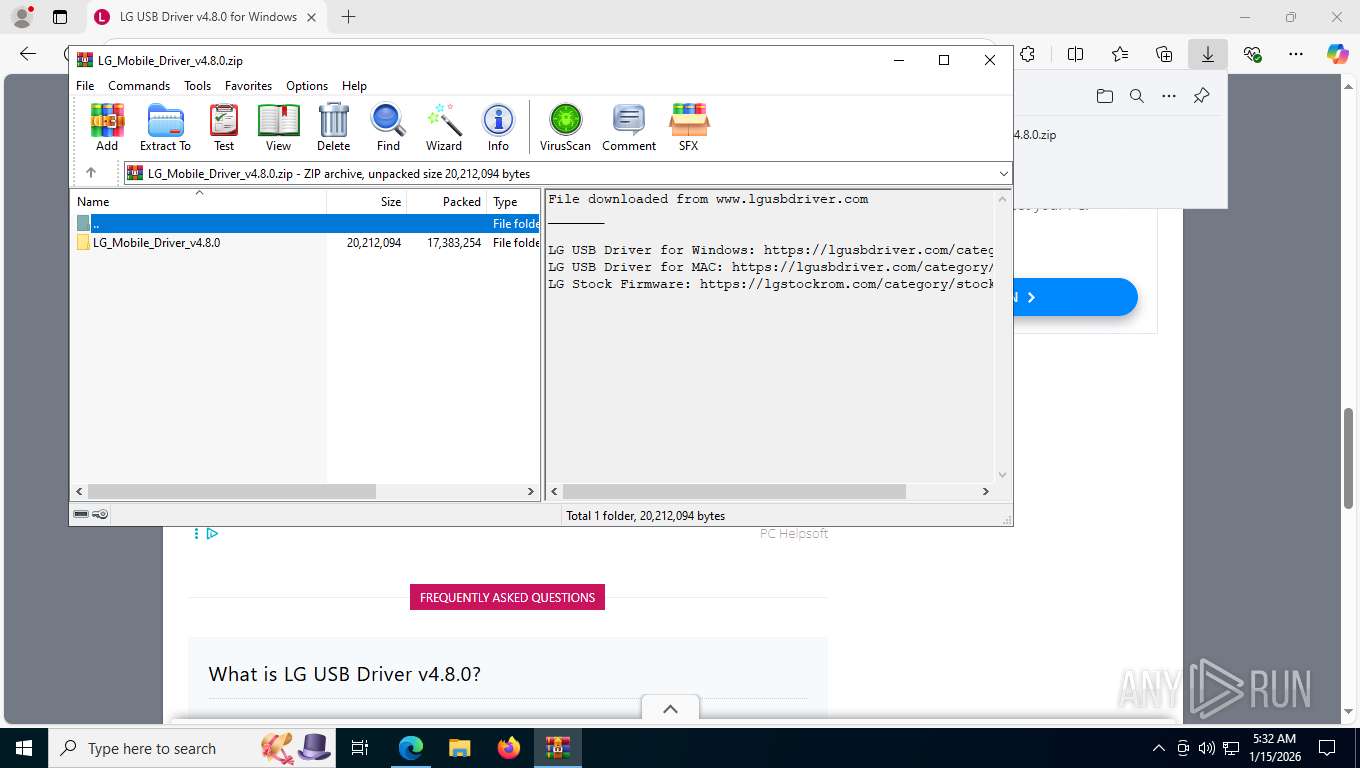Open the Help menu

tap(354, 86)
